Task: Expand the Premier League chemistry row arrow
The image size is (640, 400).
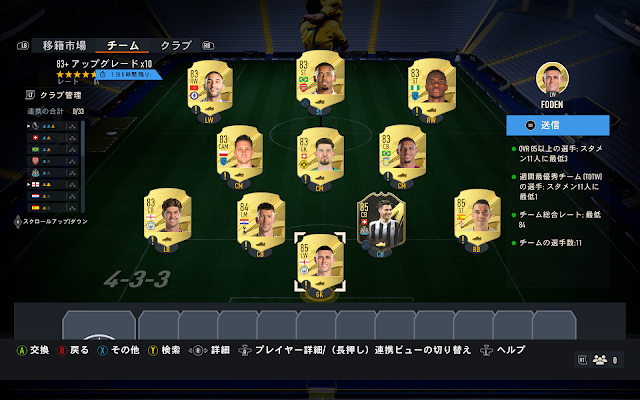Action: [29, 126]
